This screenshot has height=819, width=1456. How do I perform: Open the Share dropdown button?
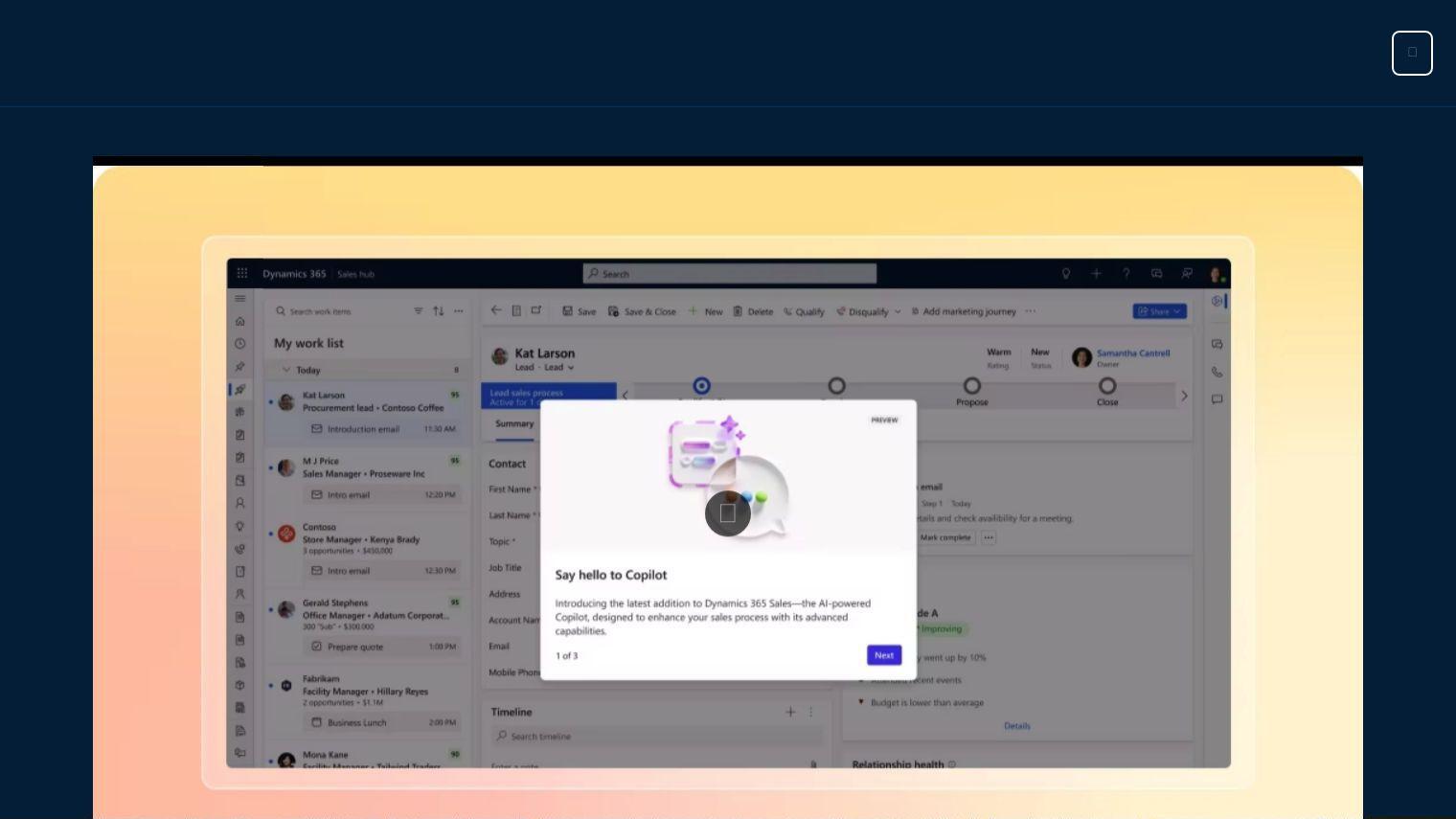click(1160, 311)
